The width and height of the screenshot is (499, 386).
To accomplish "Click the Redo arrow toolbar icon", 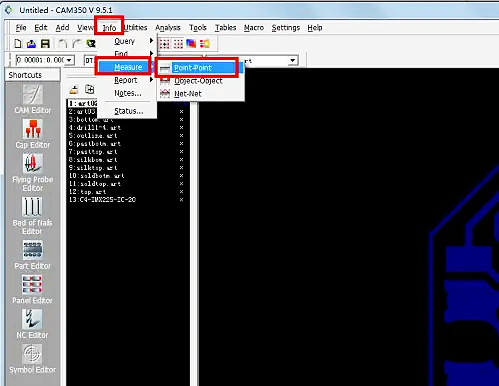I will coord(77,44).
